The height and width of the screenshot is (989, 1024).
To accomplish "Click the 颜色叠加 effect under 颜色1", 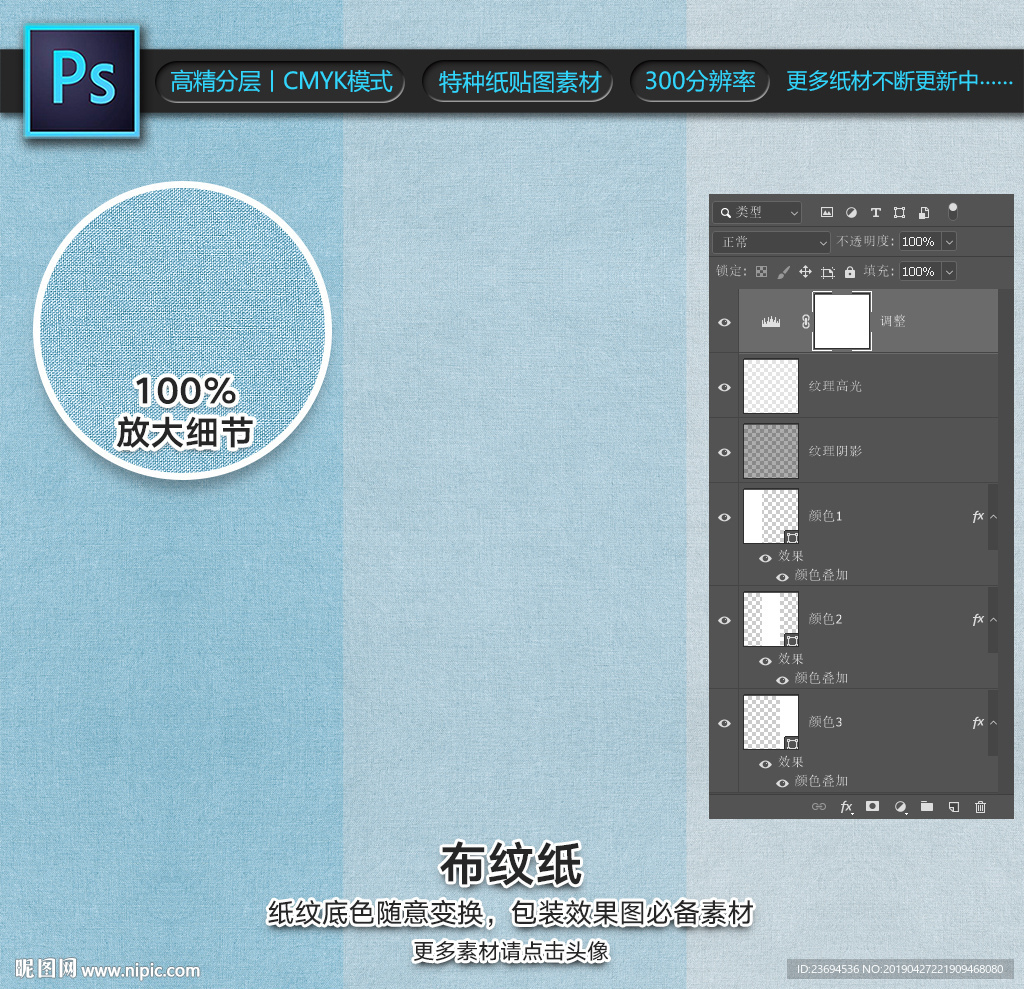I will pos(821,576).
